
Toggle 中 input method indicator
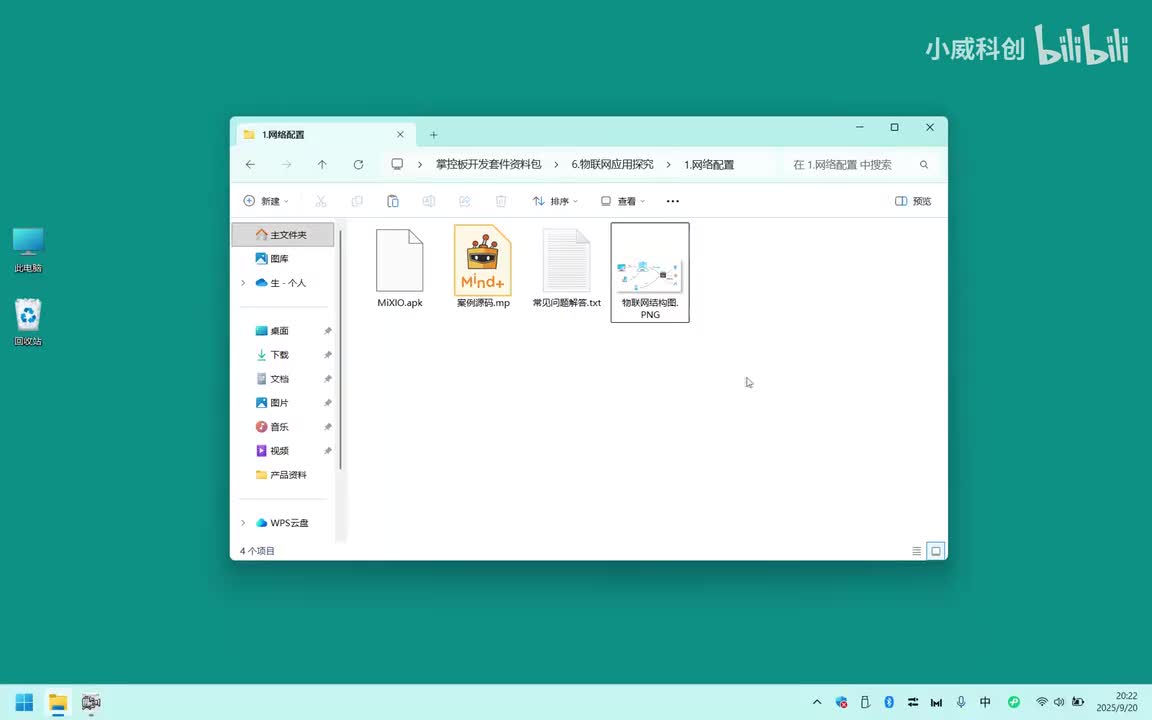(985, 702)
